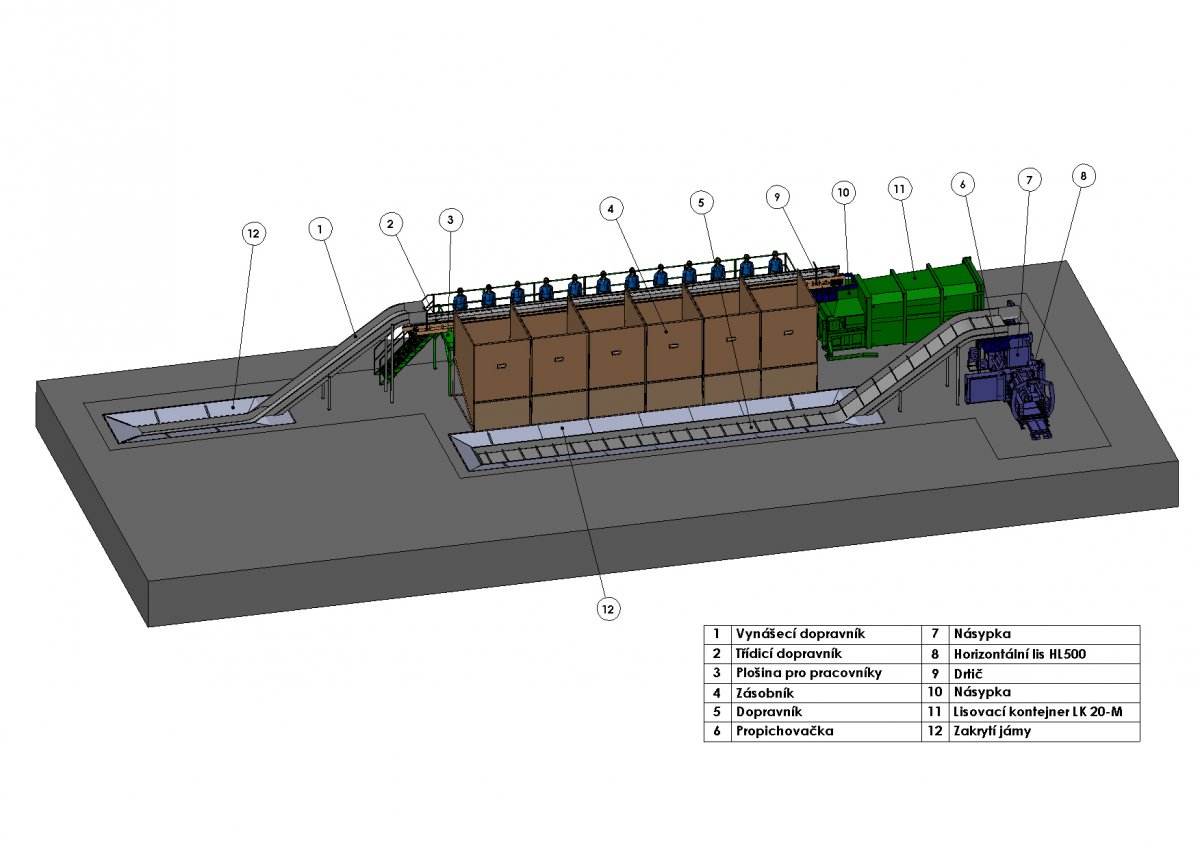
Task: Select callout balloon 11 above the green container
Action: tap(899, 188)
